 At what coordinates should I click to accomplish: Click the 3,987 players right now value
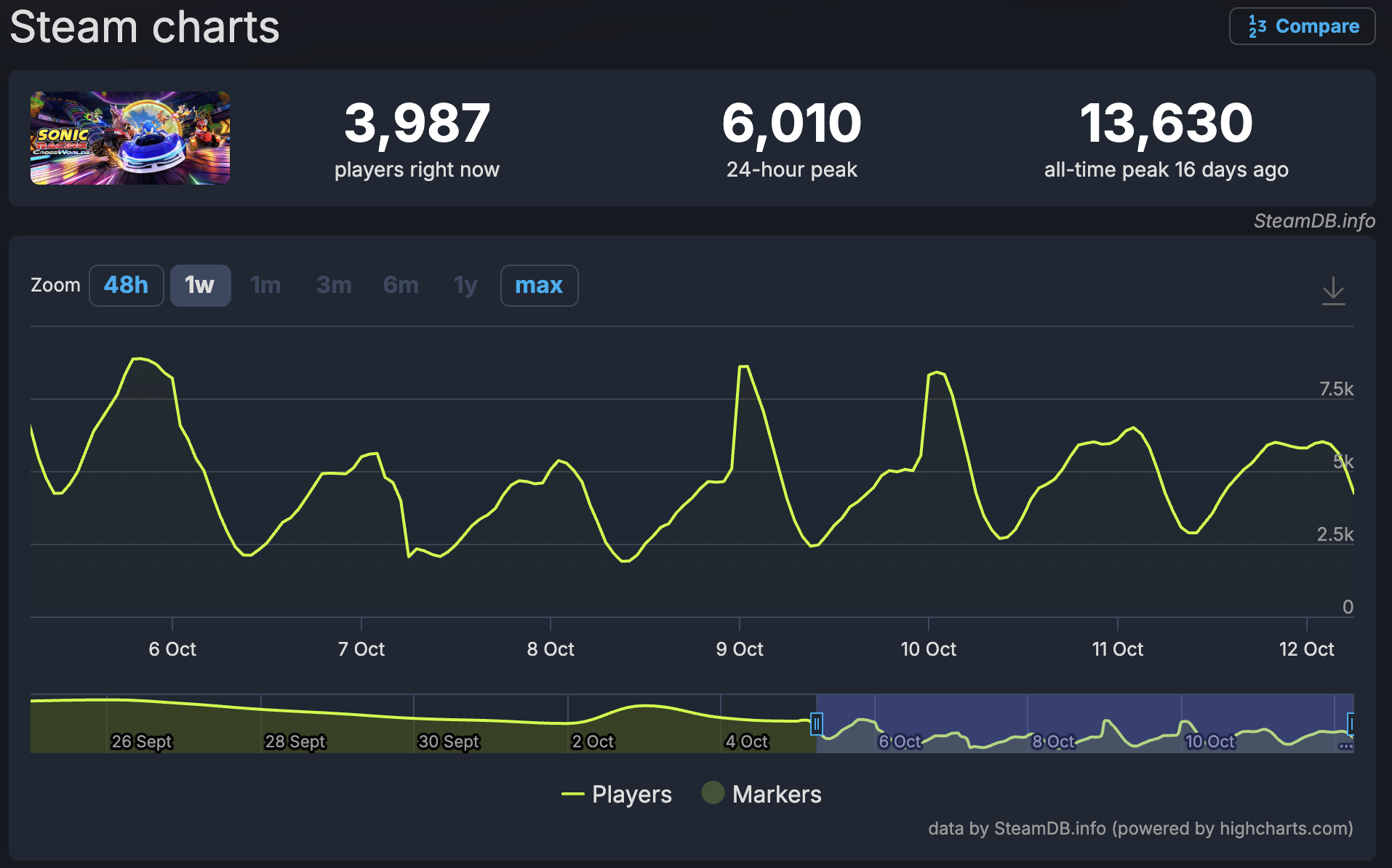[417, 123]
